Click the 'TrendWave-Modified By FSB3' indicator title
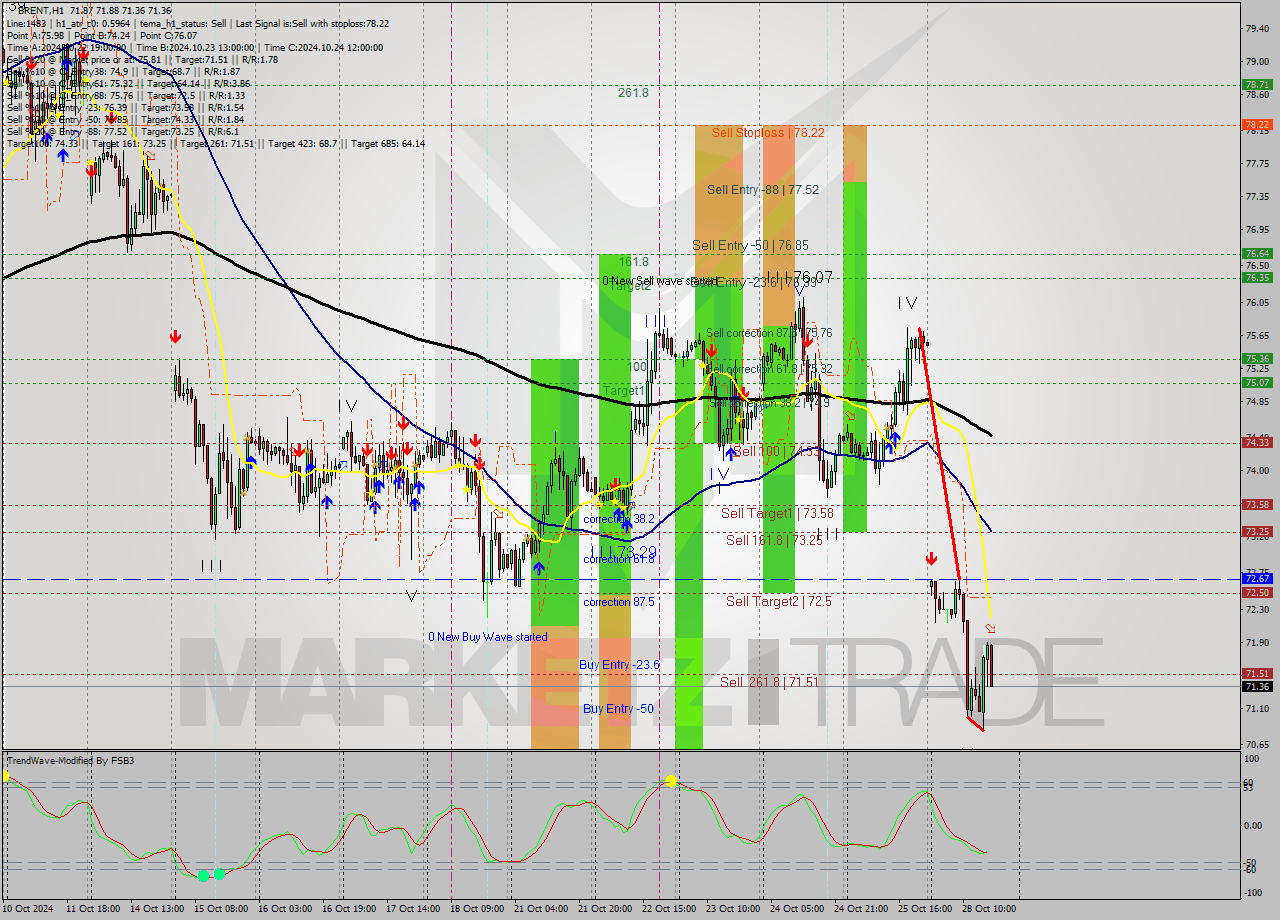The height and width of the screenshot is (920, 1280). point(71,761)
